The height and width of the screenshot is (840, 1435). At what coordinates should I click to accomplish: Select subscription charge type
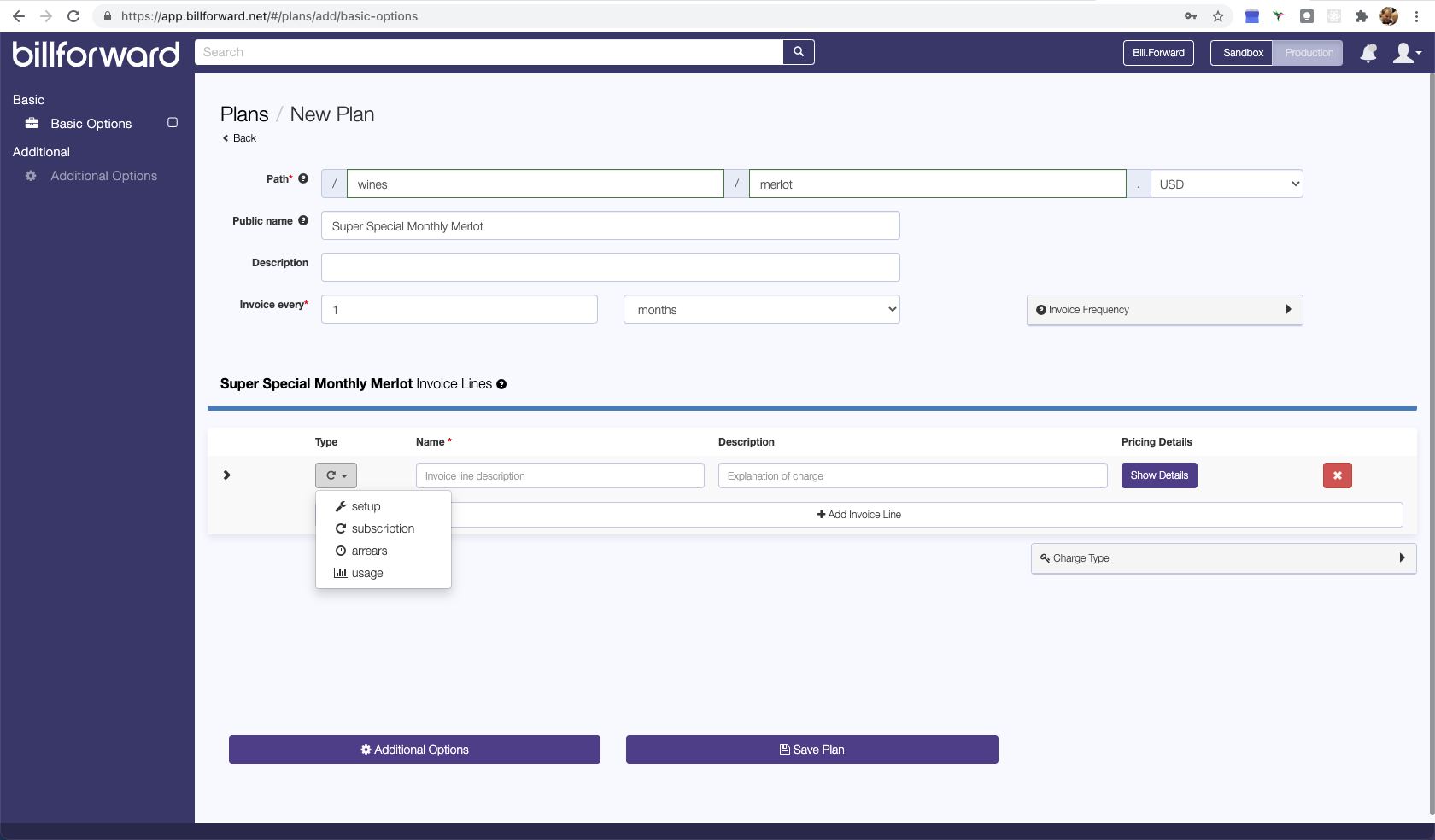tap(383, 528)
